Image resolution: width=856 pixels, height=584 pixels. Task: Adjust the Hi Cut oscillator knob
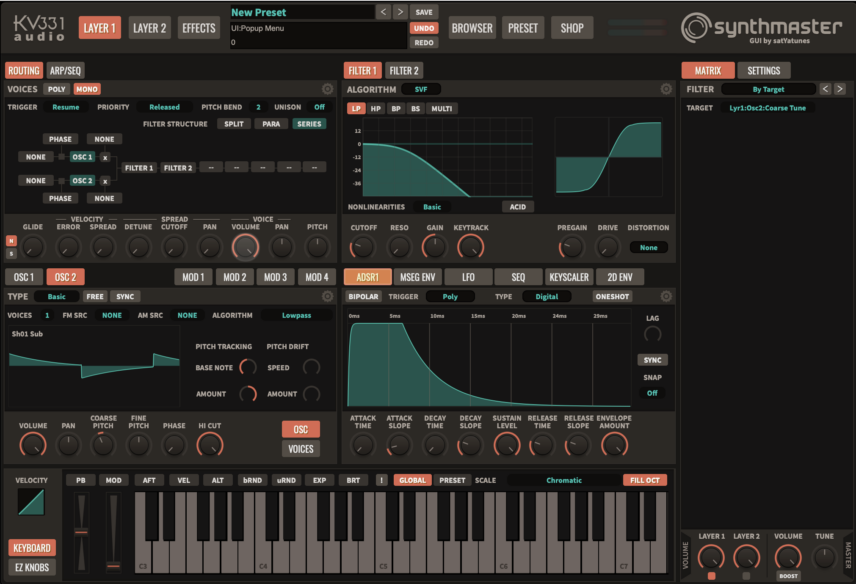coord(210,445)
